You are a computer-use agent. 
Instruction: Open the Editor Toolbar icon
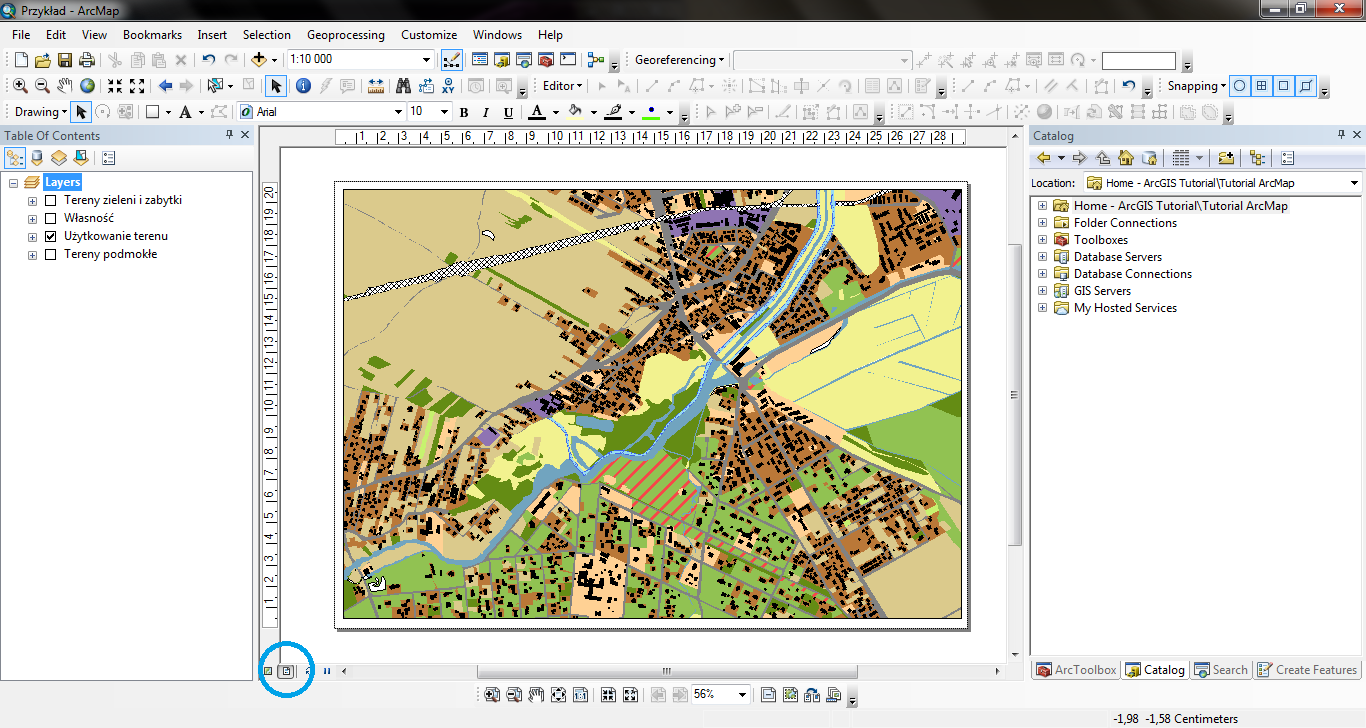(452, 60)
